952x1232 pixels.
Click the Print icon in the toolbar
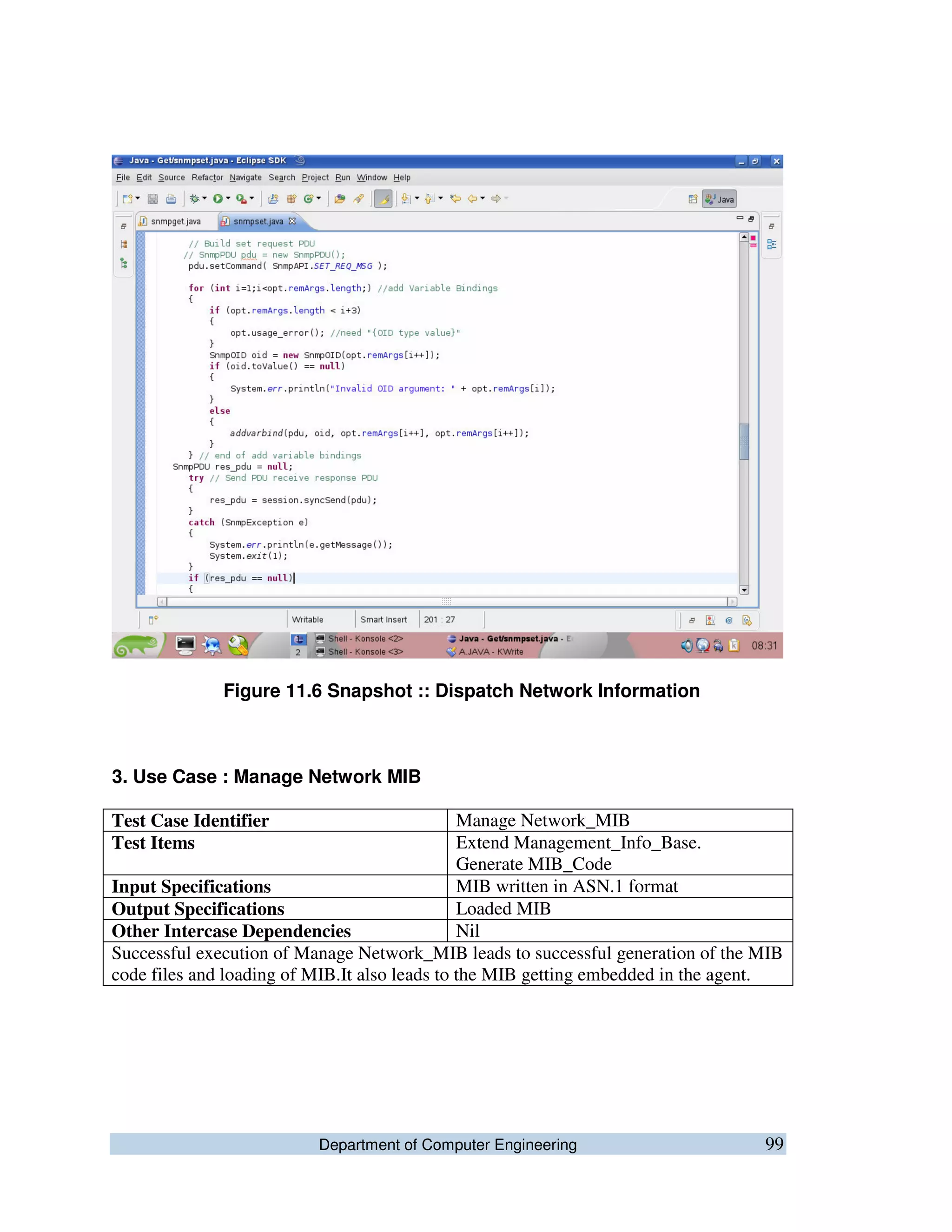click(x=171, y=199)
